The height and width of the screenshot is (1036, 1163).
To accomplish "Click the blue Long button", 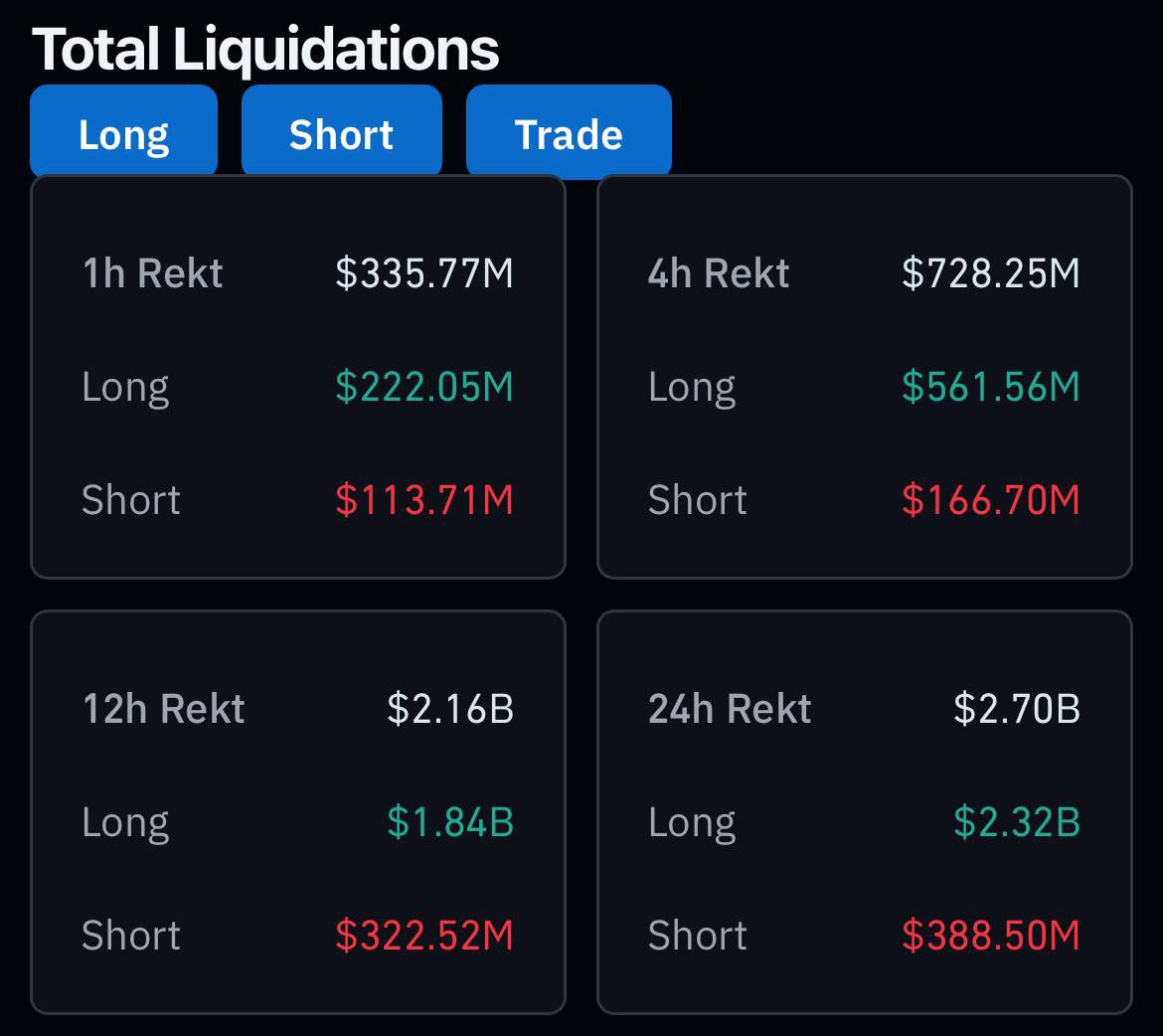I will pos(123,134).
